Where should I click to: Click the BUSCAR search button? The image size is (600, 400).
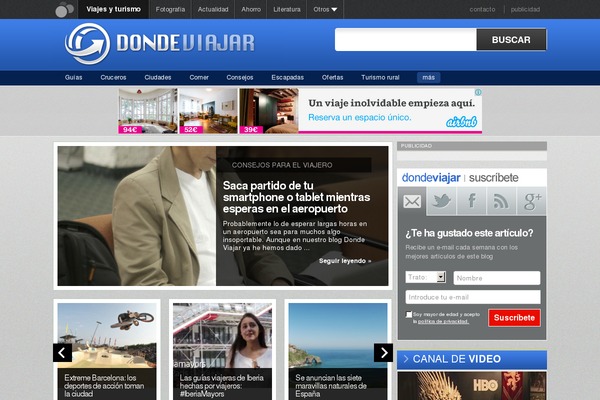pos(511,40)
